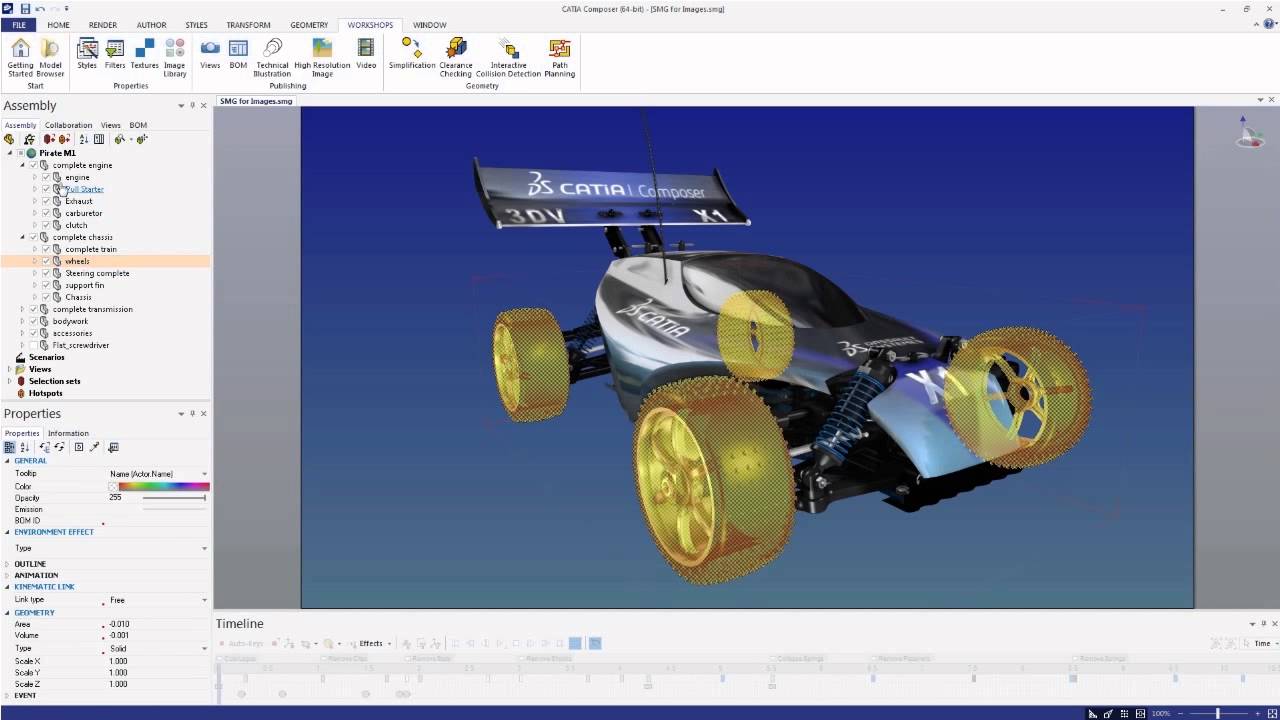Collapse the GENERAL section in Properties
1280x720 pixels.
click(x=7, y=460)
